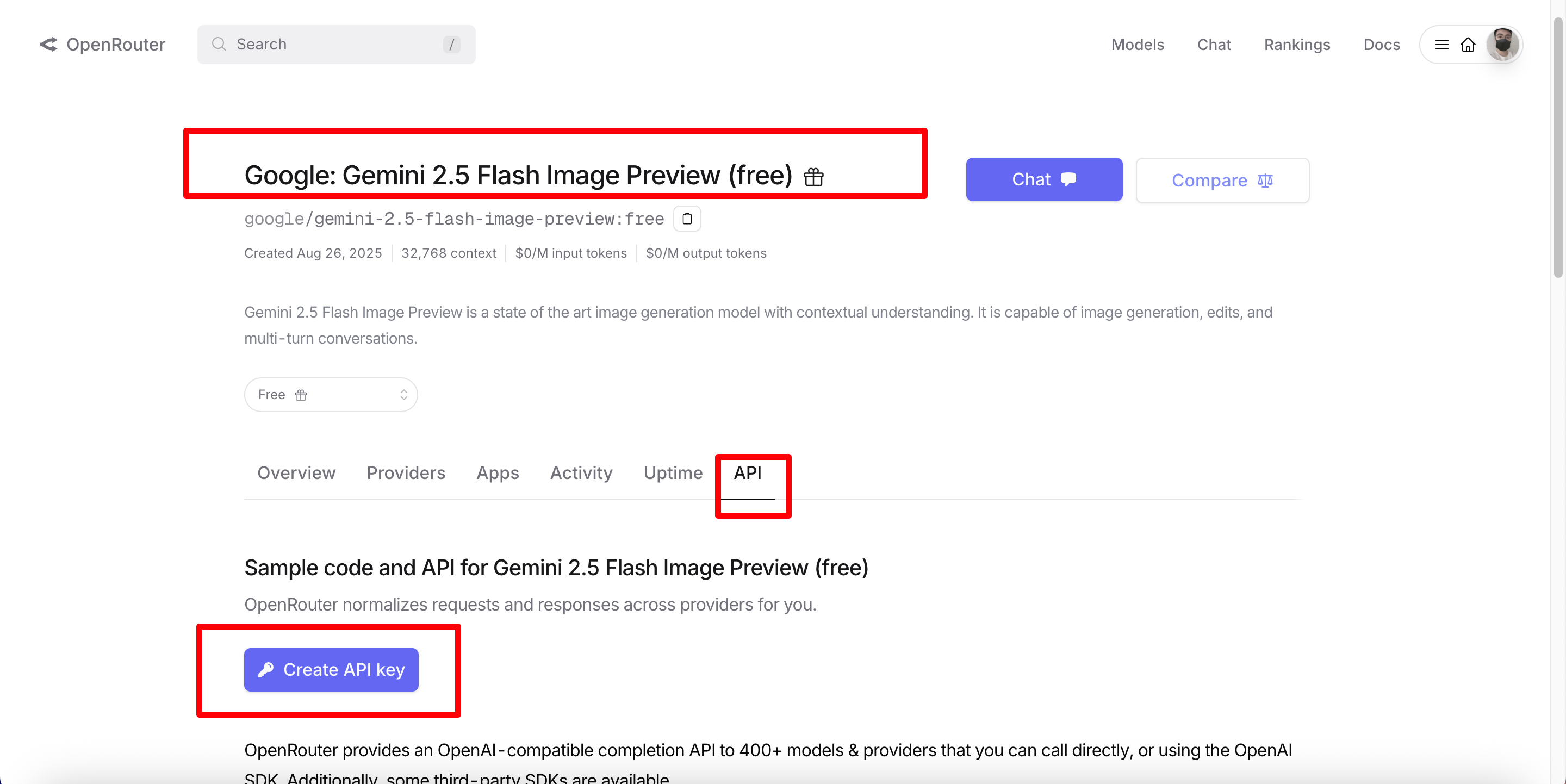Start a chat with the purple Chat button
This screenshot has width=1566, height=784.
pyautogui.click(x=1044, y=179)
